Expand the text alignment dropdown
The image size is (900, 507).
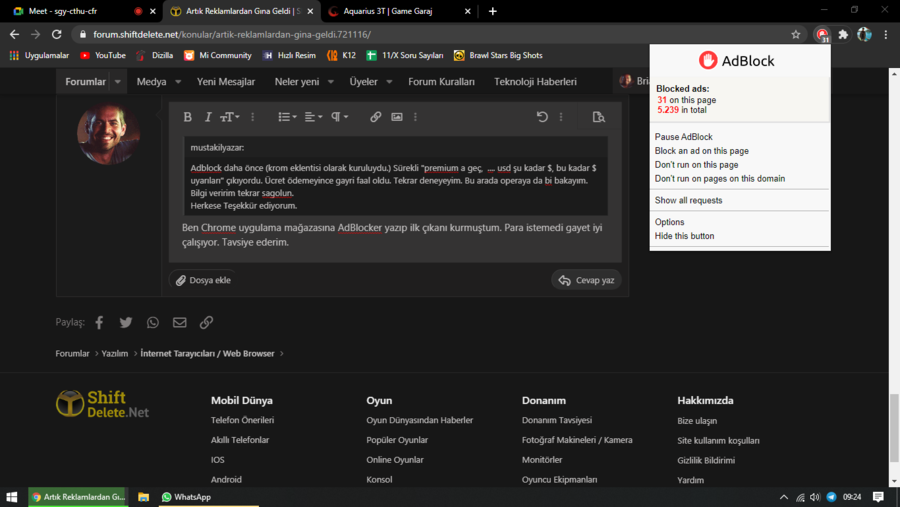pyautogui.click(x=314, y=117)
